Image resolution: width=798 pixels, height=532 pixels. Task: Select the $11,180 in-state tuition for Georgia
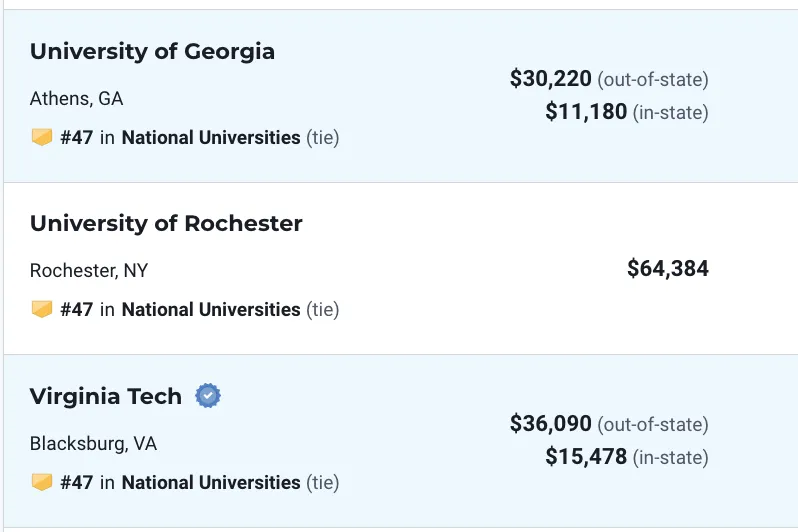[x=586, y=111]
